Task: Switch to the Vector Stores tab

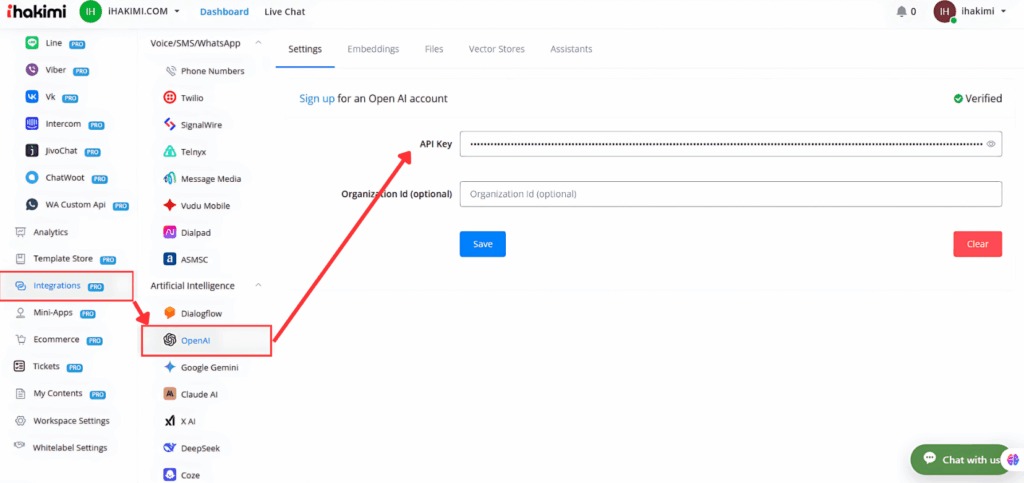Action: pos(496,49)
